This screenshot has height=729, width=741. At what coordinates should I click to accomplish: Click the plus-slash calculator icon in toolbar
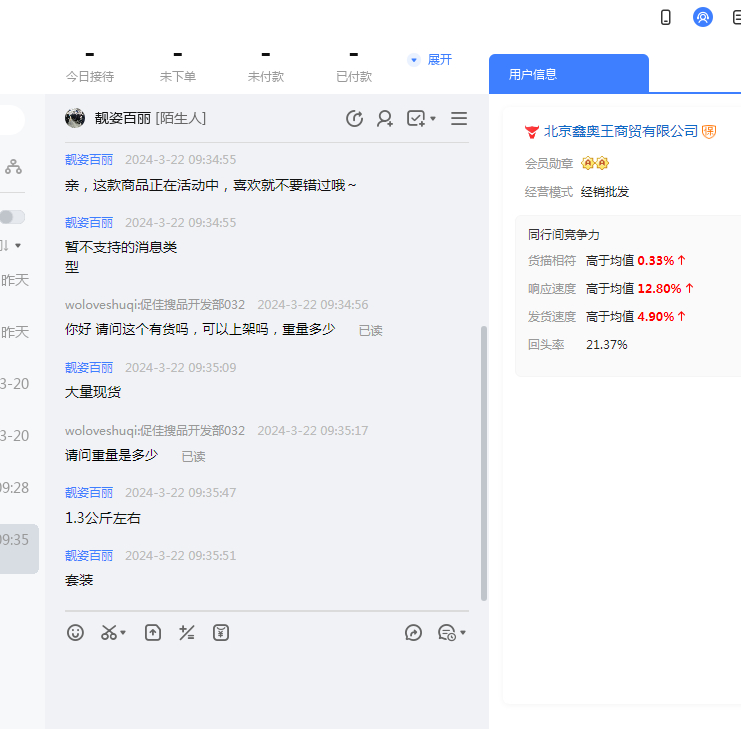point(186,632)
